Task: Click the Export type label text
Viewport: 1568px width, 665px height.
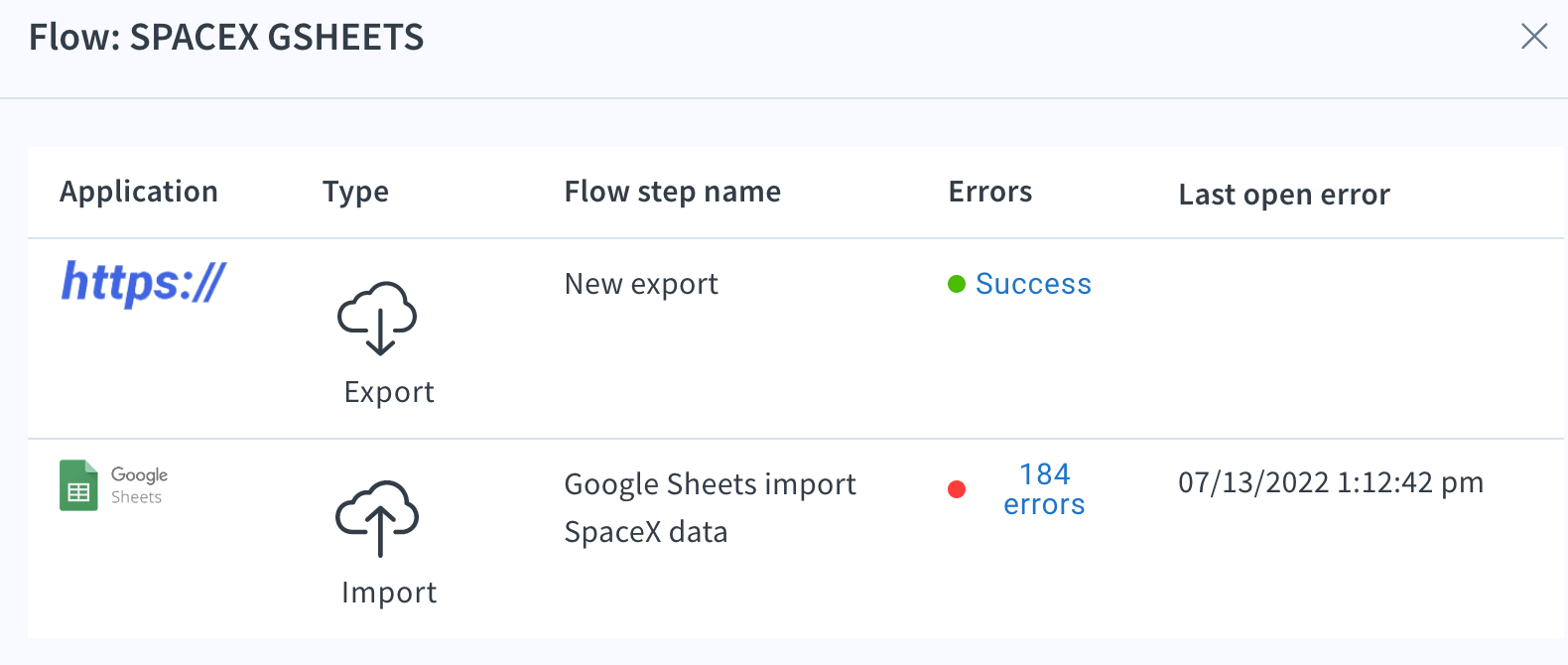Action: click(x=389, y=392)
